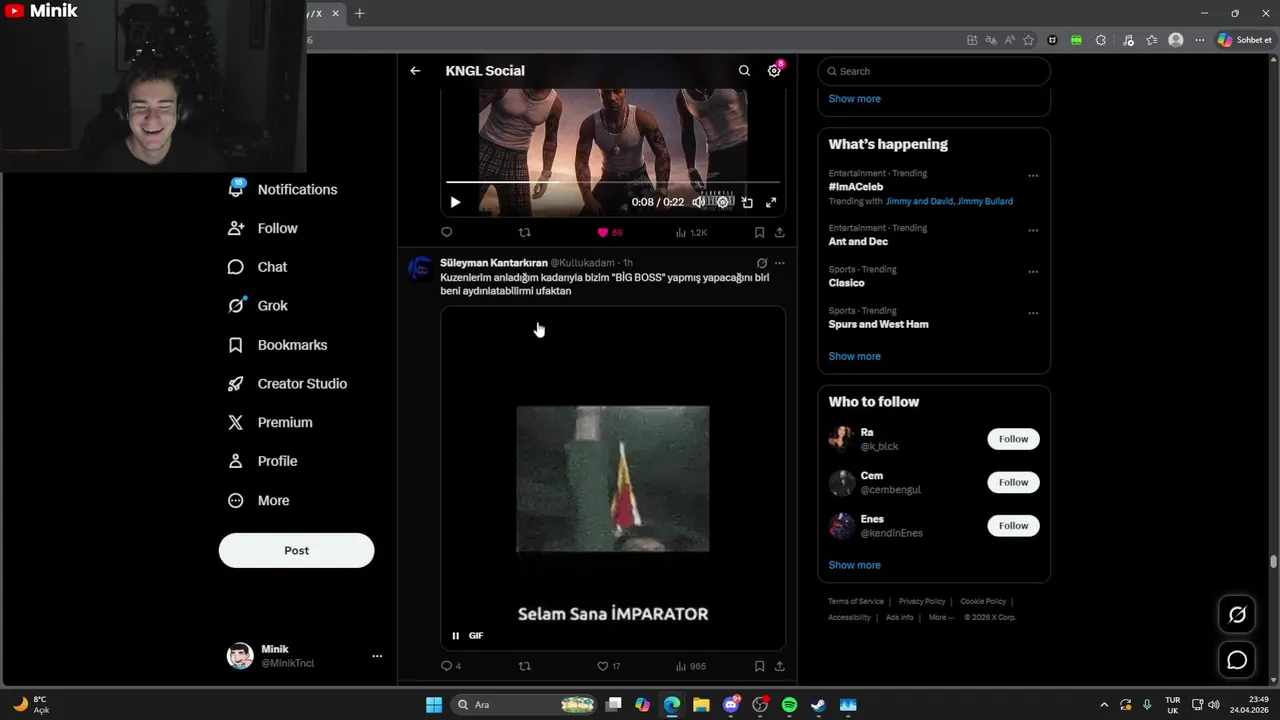Mute the video volume
Image resolution: width=1280 pixels, height=720 pixels.
pyautogui.click(x=698, y=202)
